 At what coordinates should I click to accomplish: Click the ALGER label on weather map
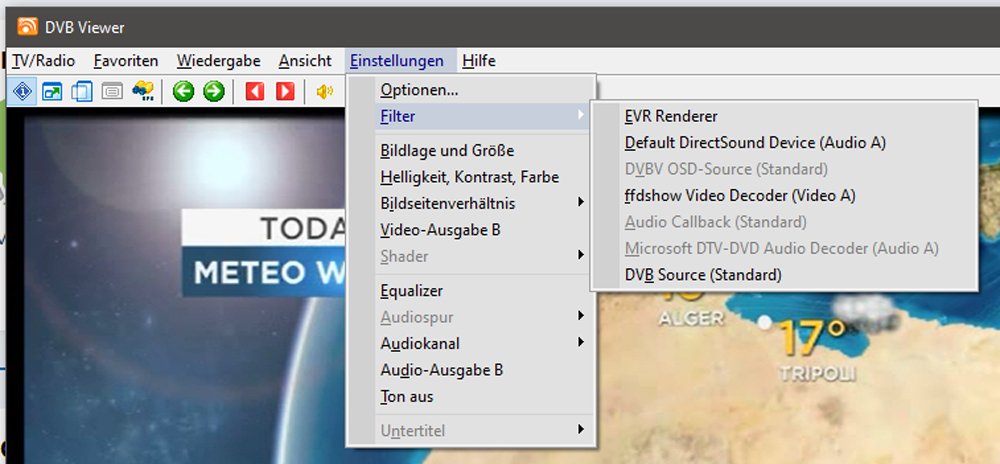tap(691, 319)
